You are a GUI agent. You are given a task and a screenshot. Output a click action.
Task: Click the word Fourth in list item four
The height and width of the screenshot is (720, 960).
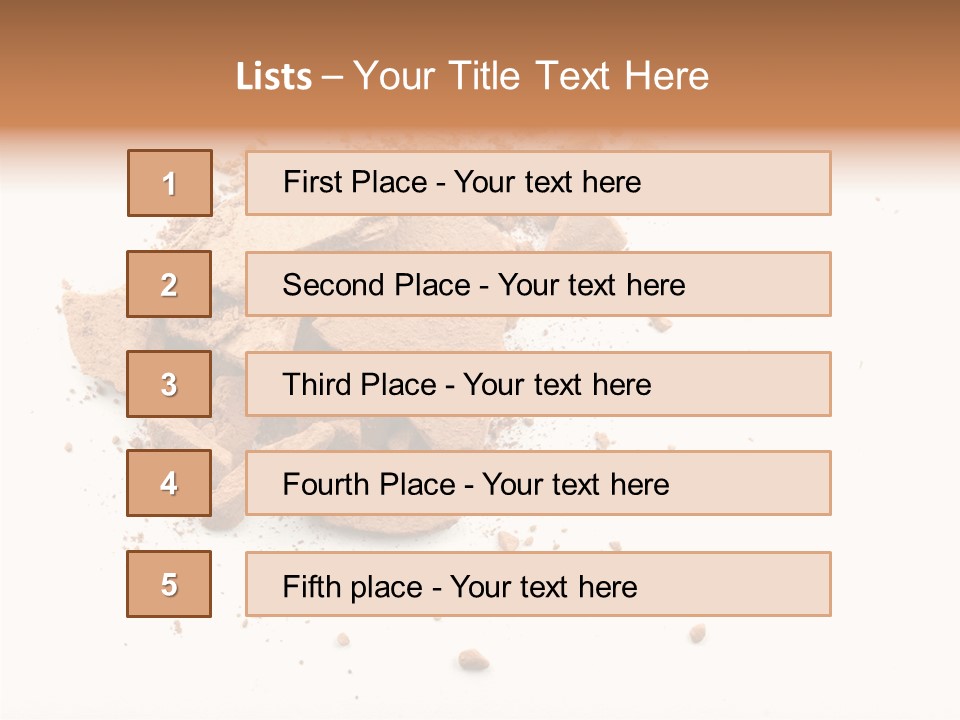coord(326,484)
